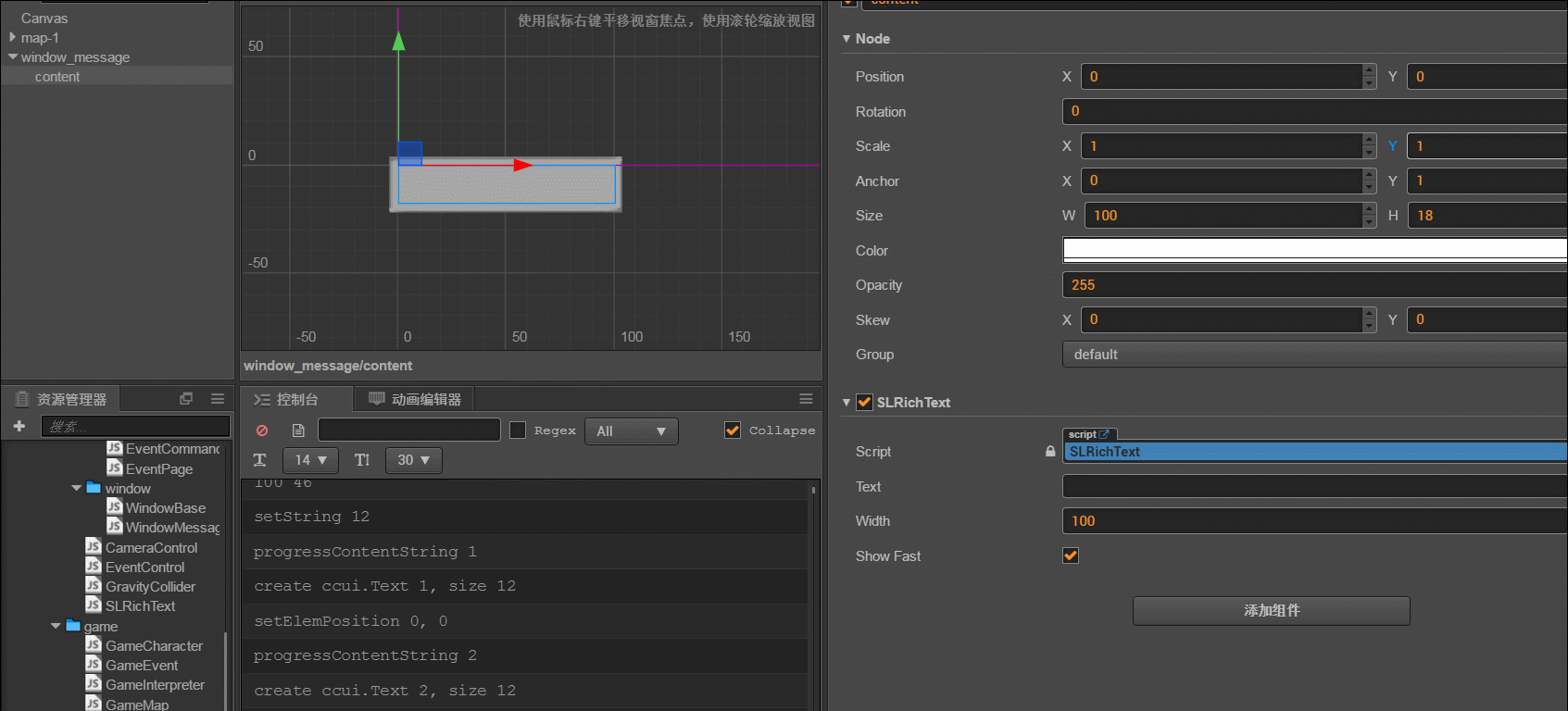Enable the Regex checkbox
The width and height of the screenshot is (1568, 711).
[x=518, y=430]
